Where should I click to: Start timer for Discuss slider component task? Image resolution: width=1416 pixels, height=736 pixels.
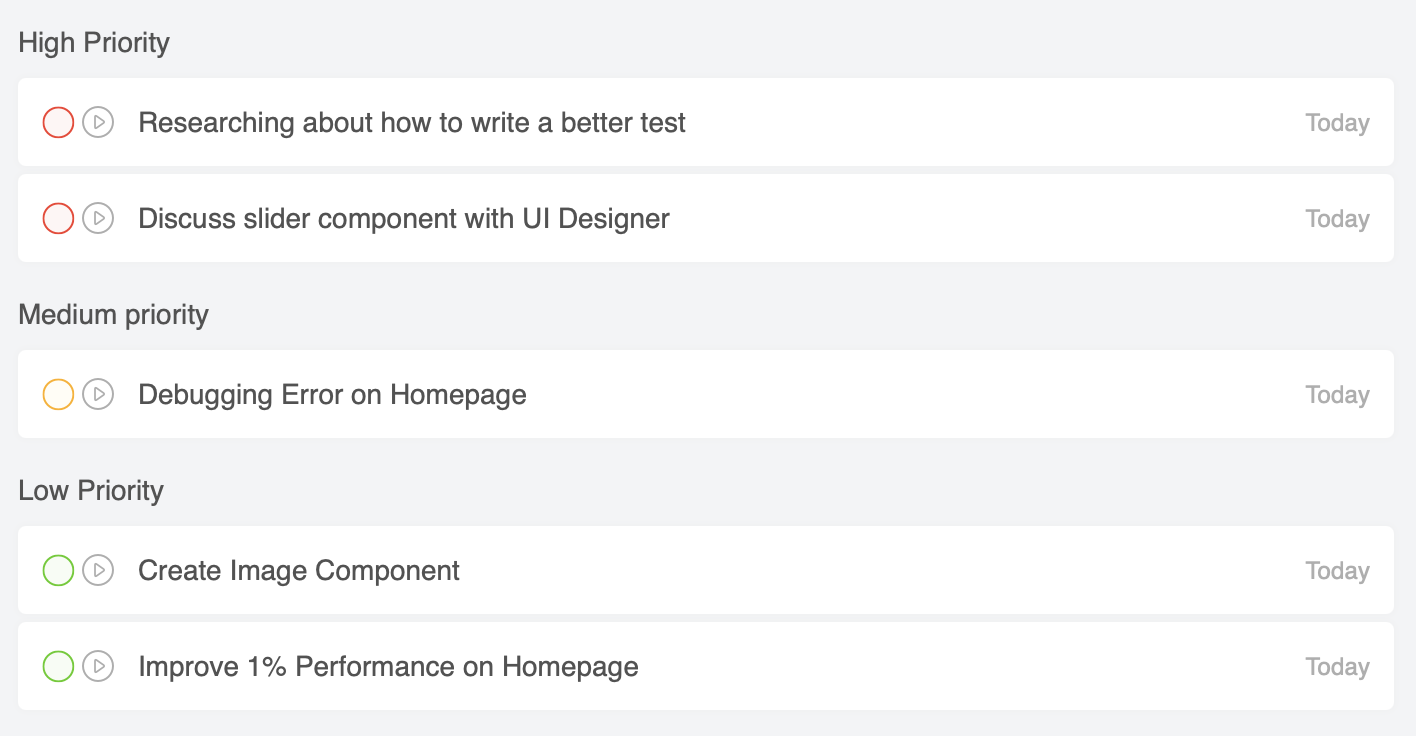point(98,218)
